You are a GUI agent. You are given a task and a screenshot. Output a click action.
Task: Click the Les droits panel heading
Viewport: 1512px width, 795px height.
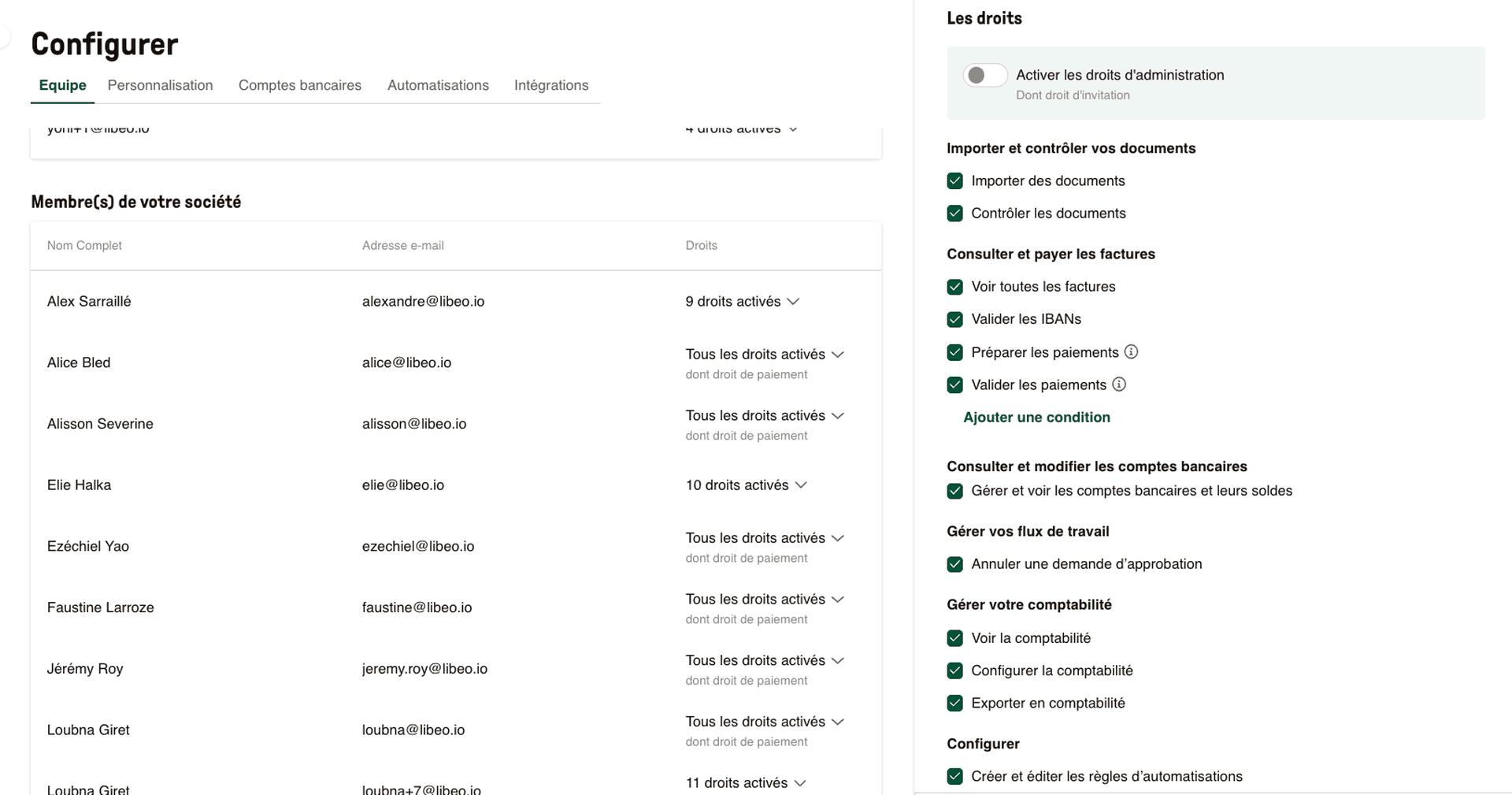[x=984, y=18]
